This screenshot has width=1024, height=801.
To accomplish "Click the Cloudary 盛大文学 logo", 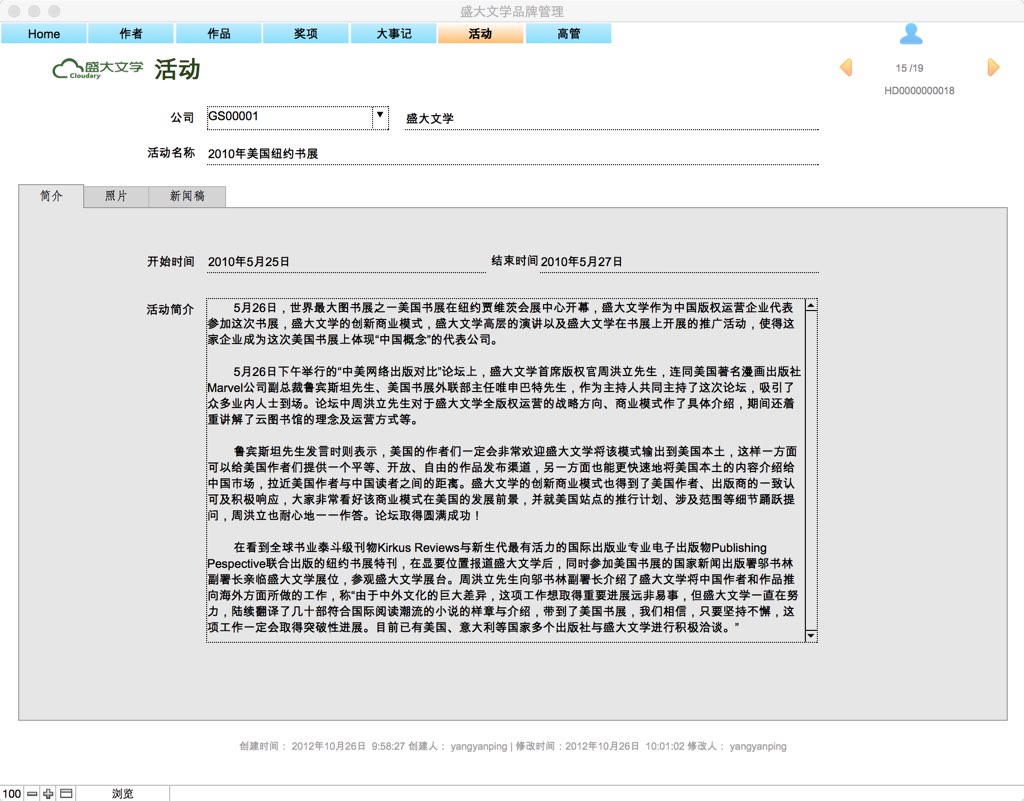I will tap(97, 69).
